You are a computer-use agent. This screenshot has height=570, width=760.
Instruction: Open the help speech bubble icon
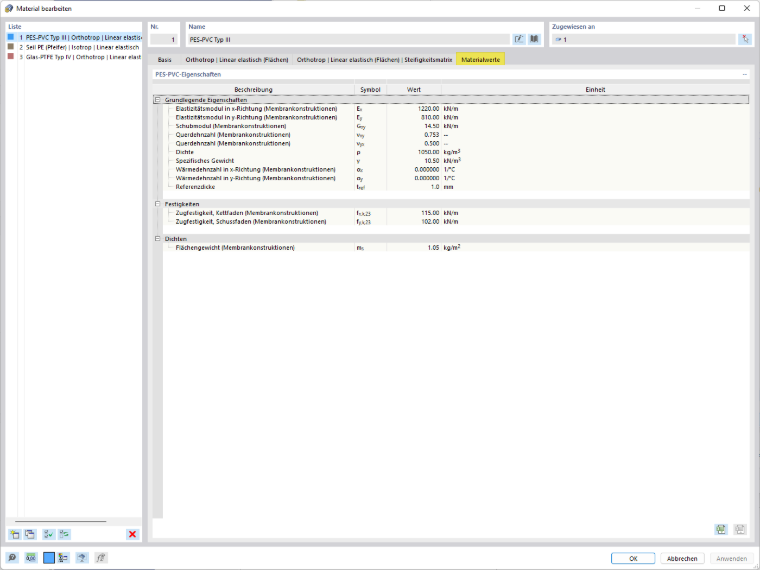coord(12,558)
